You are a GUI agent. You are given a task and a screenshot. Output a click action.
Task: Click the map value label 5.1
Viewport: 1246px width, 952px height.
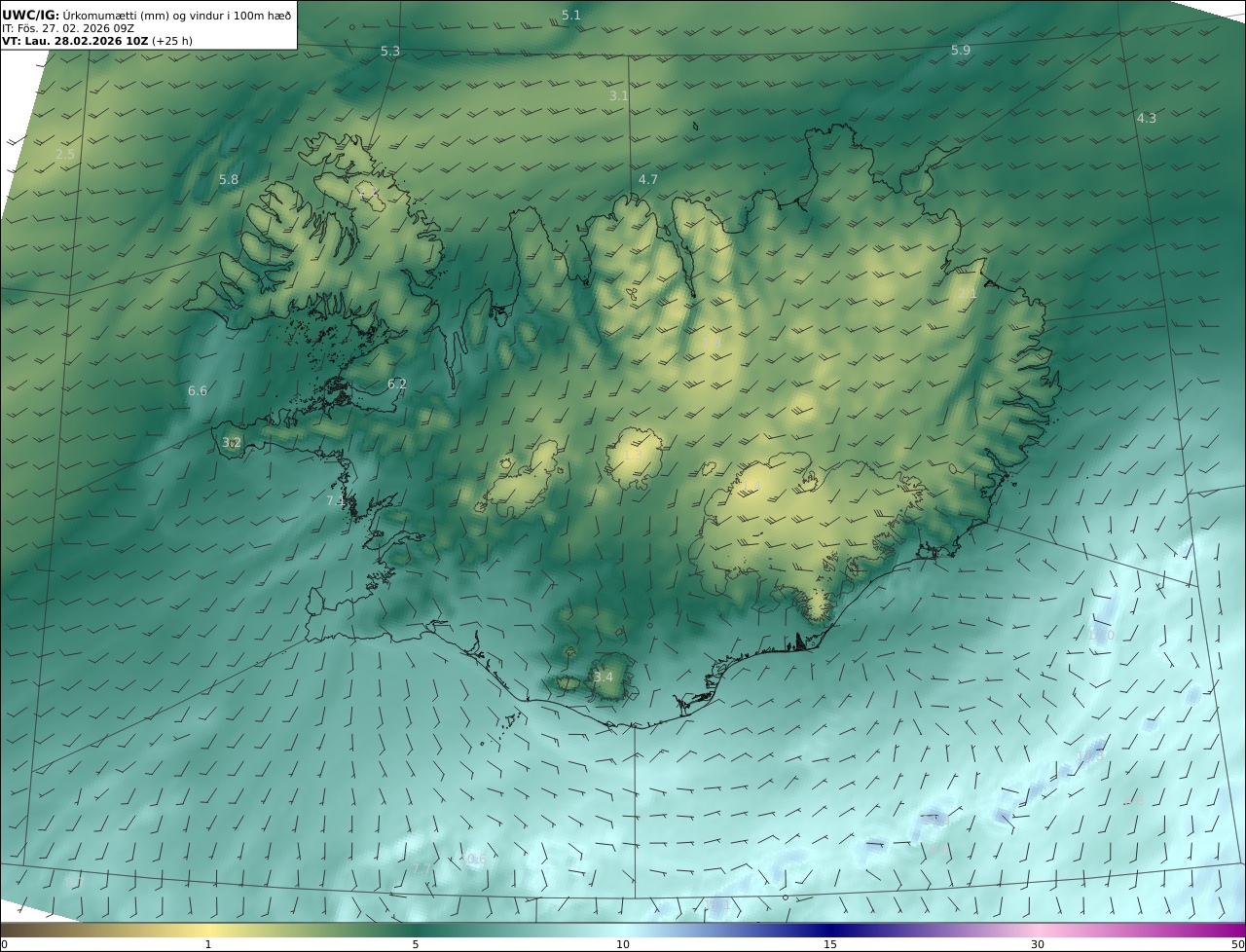(x=571, y=15)
